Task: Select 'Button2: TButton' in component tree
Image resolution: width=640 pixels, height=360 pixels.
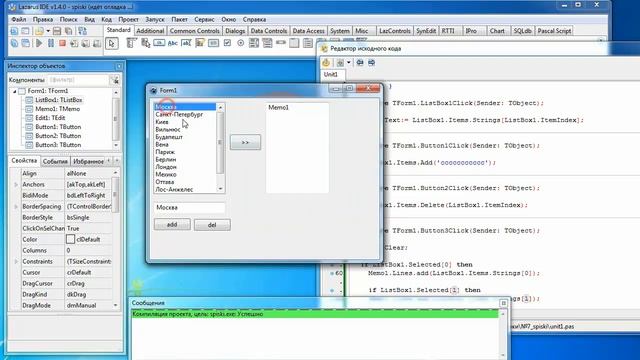Action: click(x=58, y=136)
